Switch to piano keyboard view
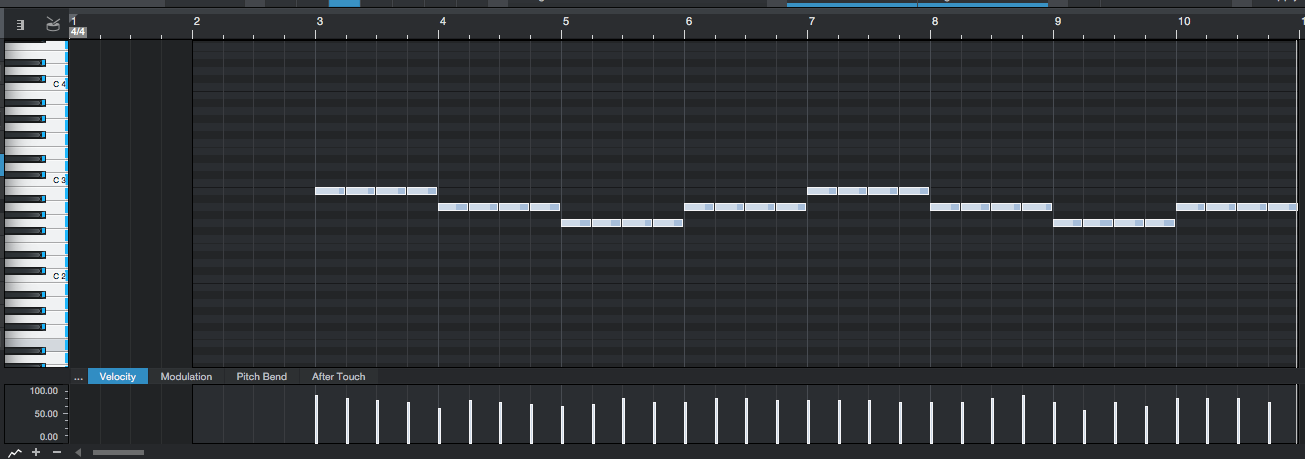Image resolution: width=1305 pixels, height=459 pixels. click(21, 25)
